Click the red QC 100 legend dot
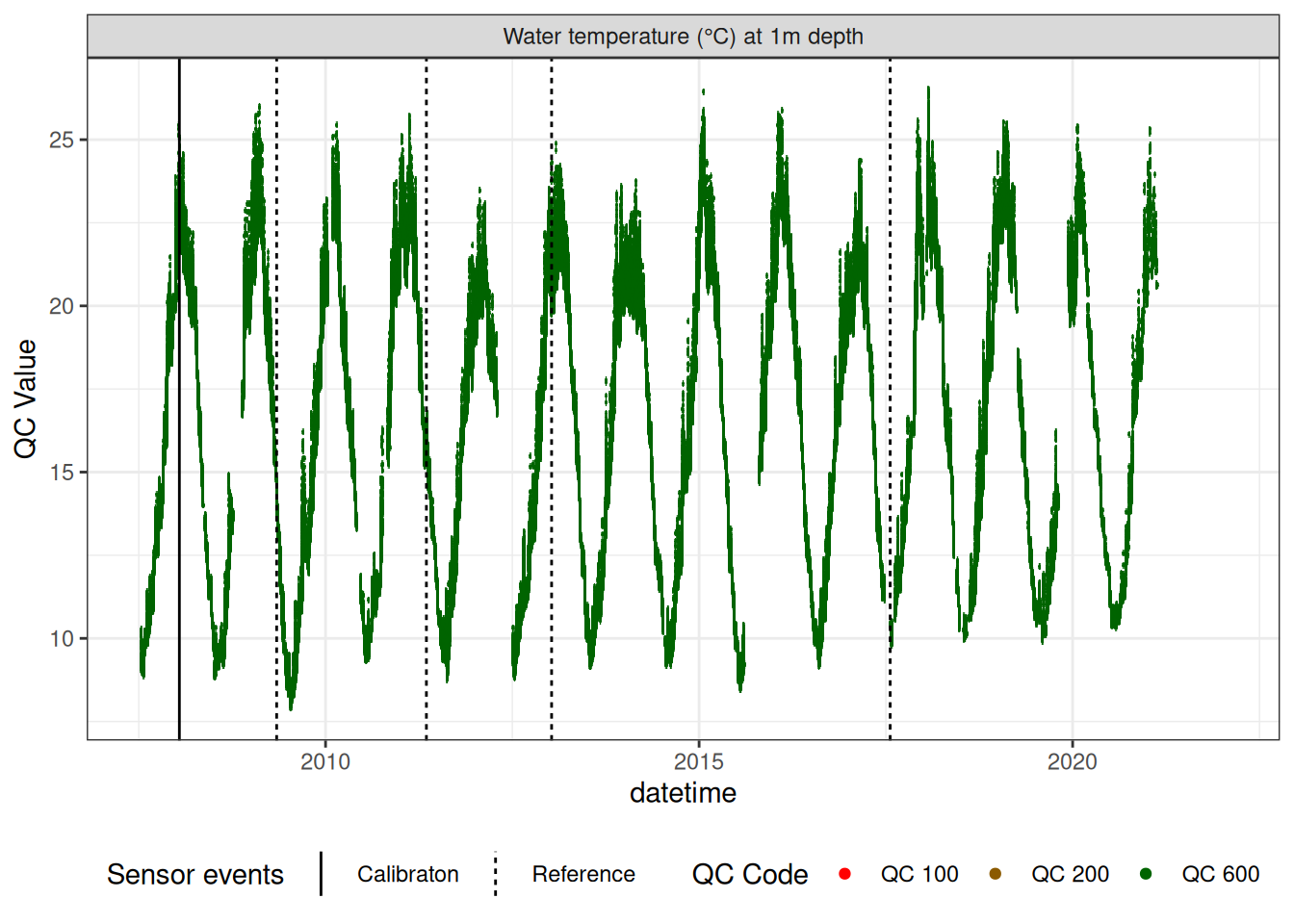This screenshot has height=924, width=1294. (844, 874)
